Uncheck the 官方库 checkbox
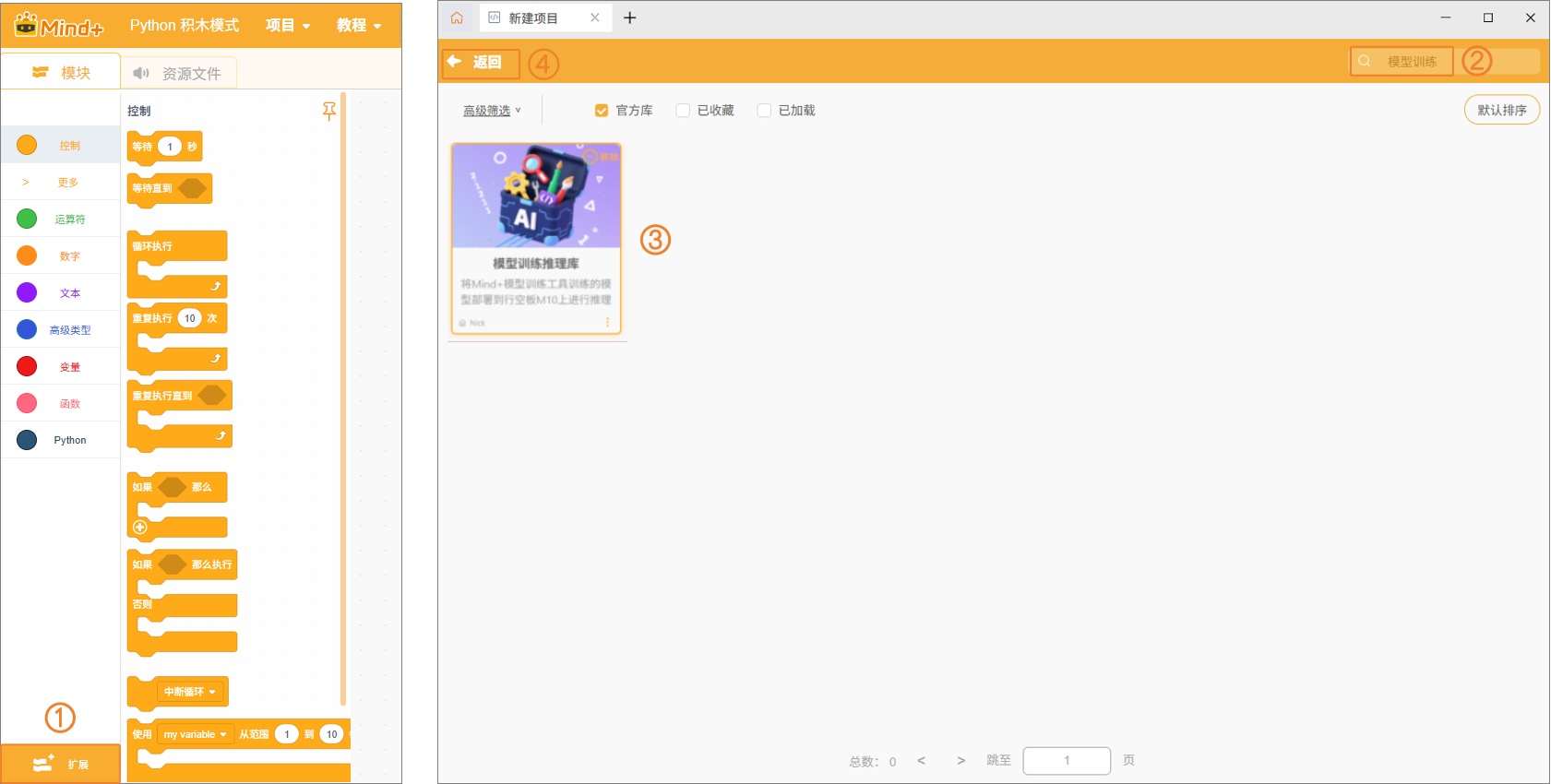This screenshot has width=1551, height=784. 602,111
